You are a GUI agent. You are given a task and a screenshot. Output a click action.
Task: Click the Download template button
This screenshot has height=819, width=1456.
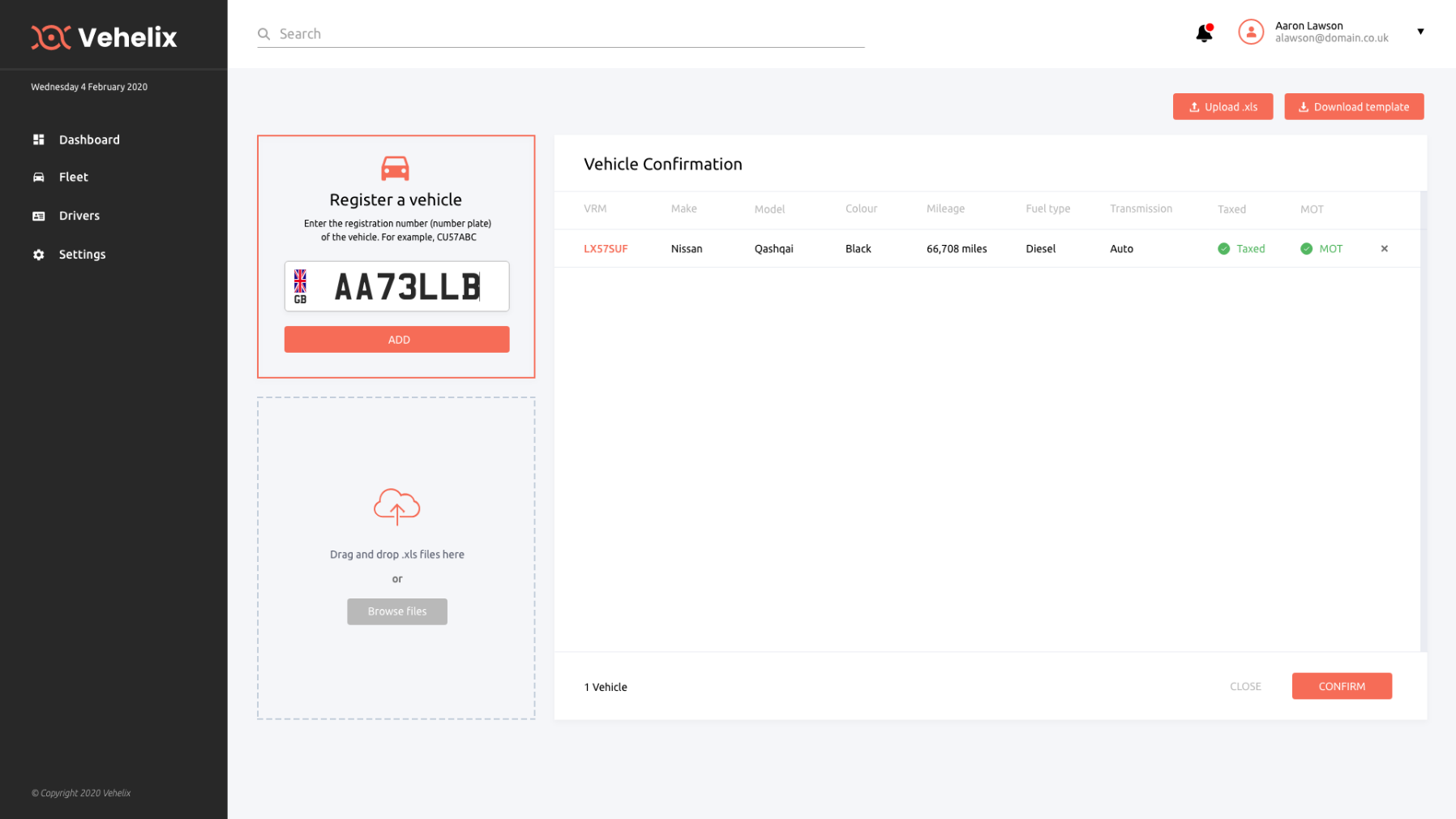(1353, 107)
